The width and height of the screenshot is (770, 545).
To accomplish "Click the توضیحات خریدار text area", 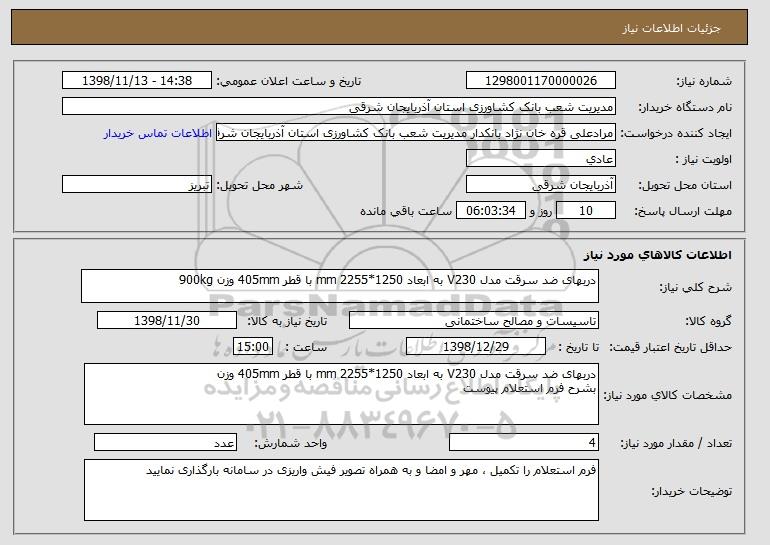I will 341,490.
